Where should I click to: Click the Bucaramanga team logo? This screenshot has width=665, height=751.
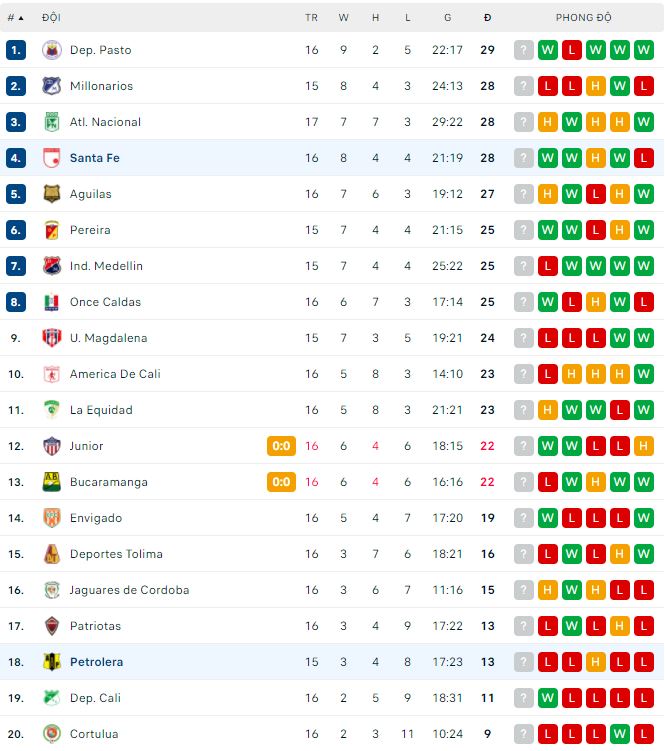[52, 482]
